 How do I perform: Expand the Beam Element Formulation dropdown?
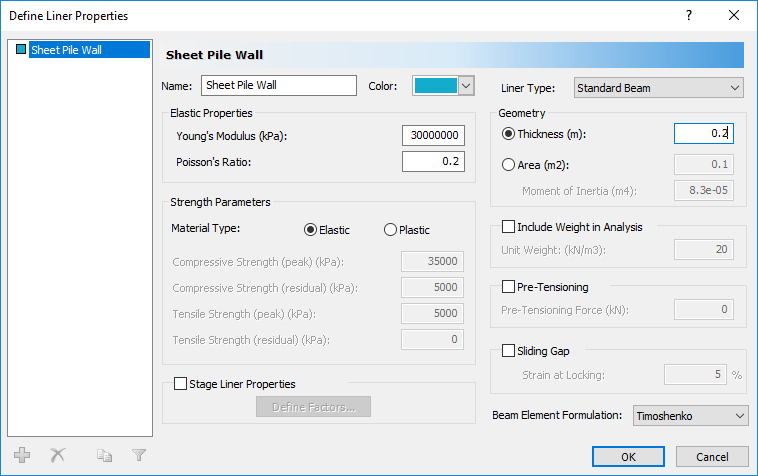click(690, 415)
